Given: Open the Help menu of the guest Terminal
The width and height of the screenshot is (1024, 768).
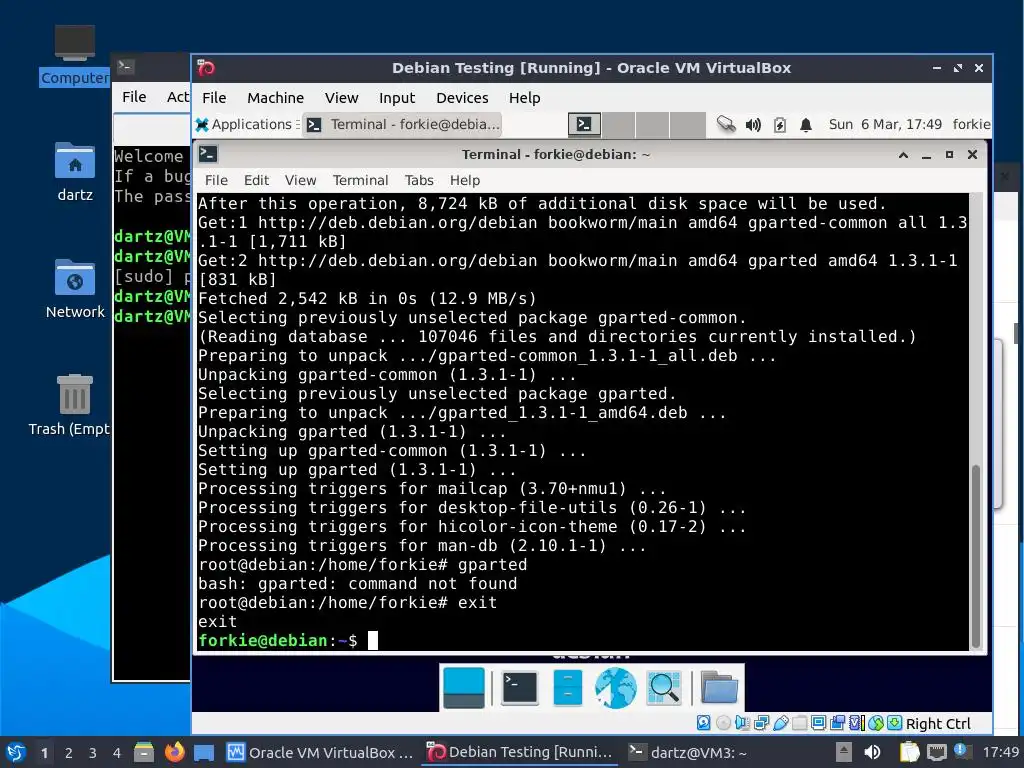Looking at the screenshot, I should (x=465, y=180).
